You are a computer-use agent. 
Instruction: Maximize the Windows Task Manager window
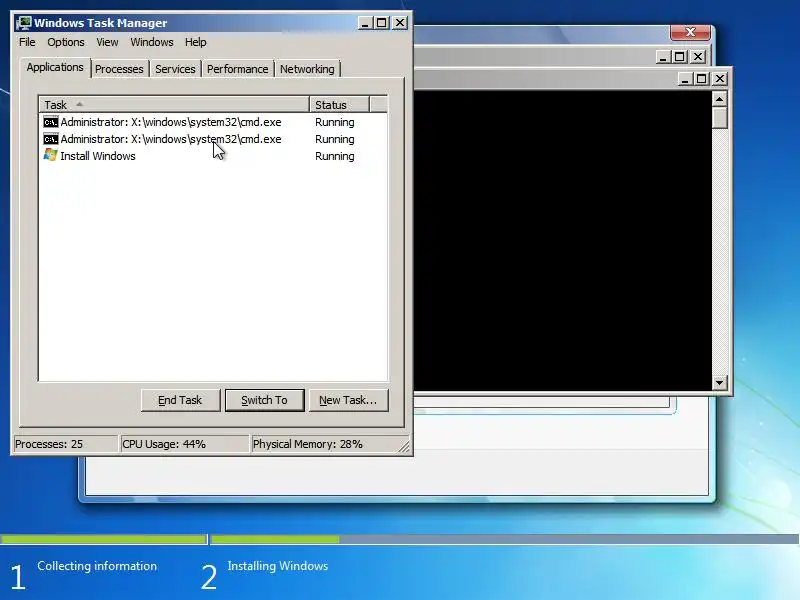coord(382,23)
